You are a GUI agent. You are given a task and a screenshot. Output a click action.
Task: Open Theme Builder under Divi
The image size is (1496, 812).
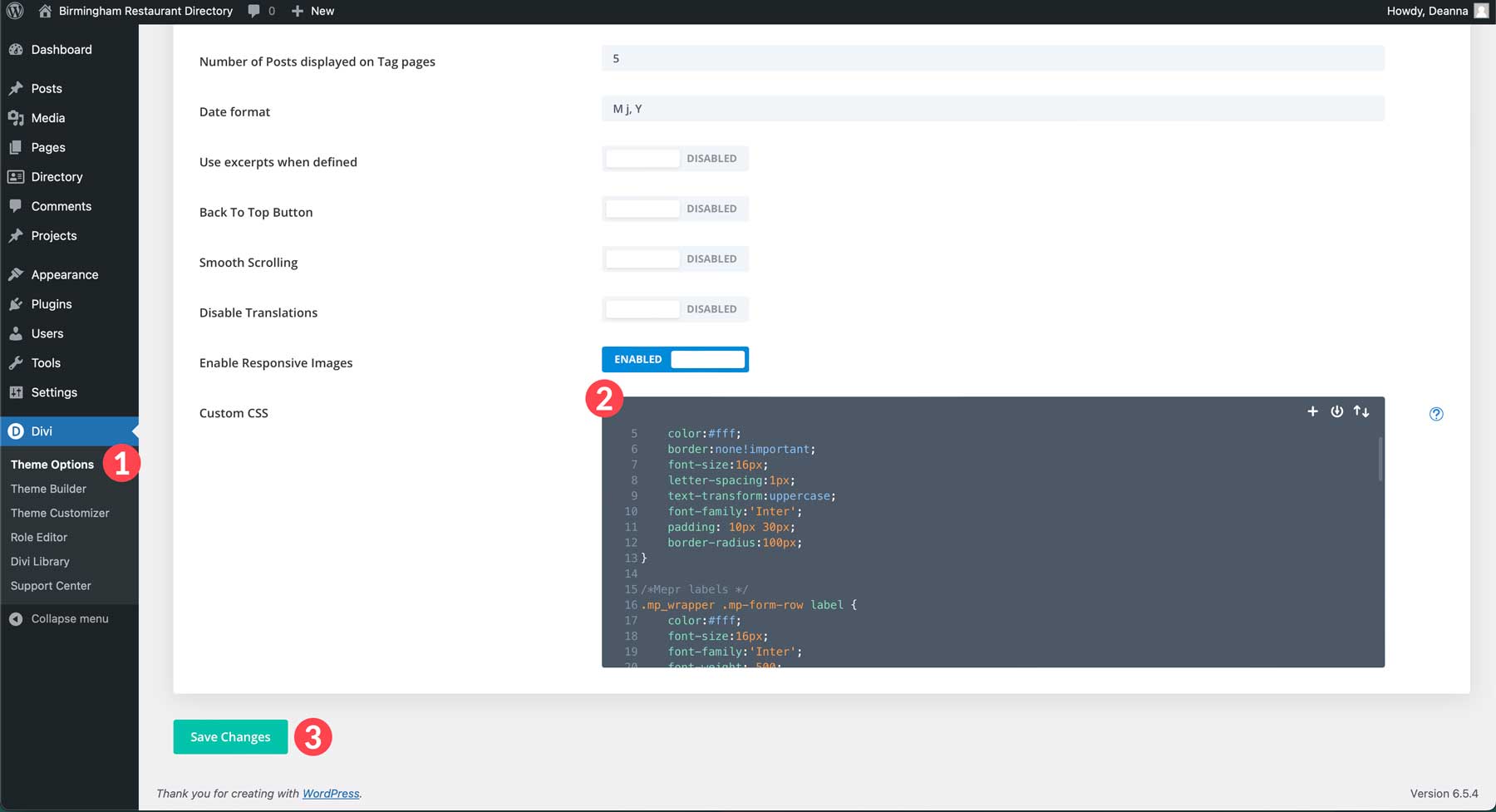47,489
